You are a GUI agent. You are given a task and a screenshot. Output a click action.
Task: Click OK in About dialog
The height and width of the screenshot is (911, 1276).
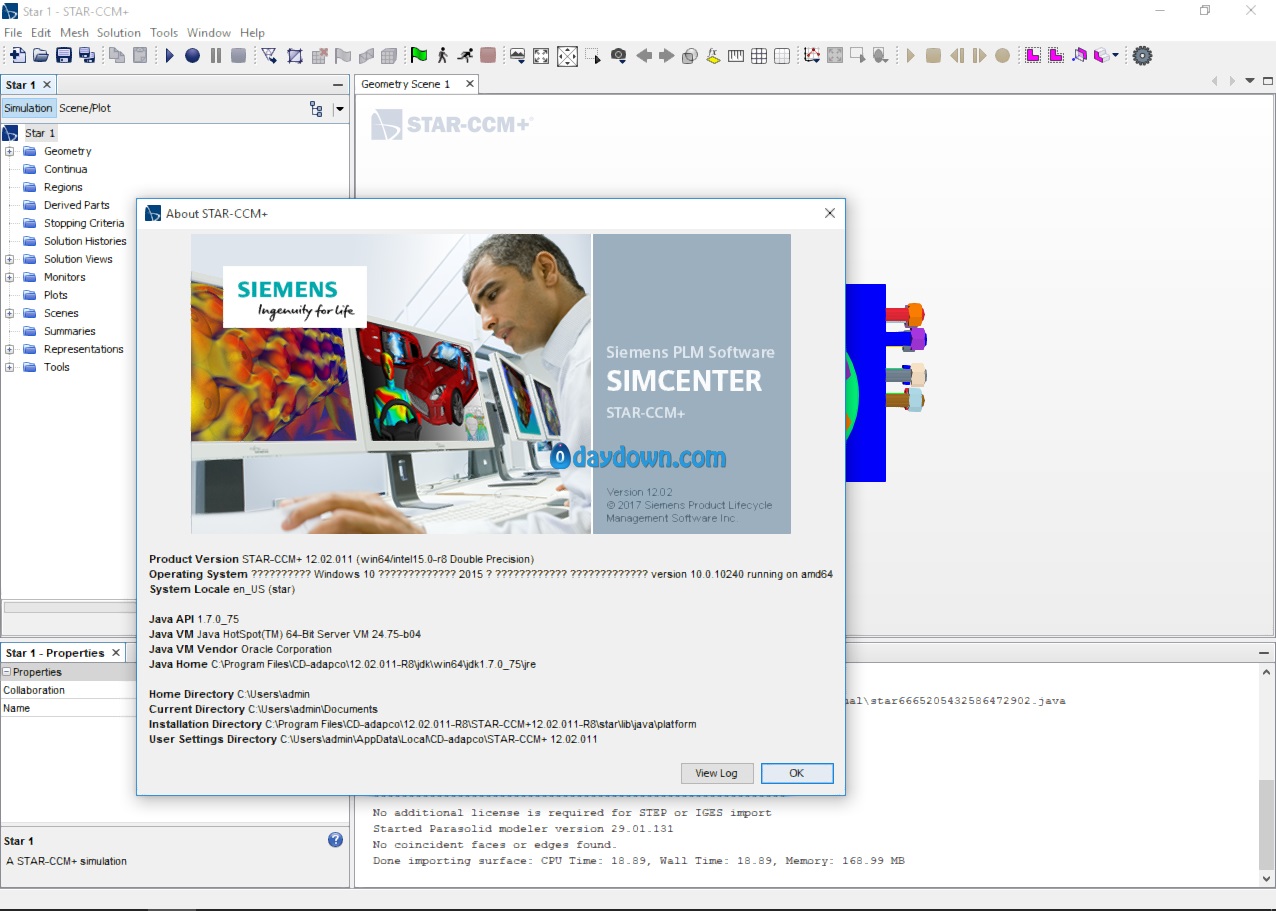click(x=796, y=773)
